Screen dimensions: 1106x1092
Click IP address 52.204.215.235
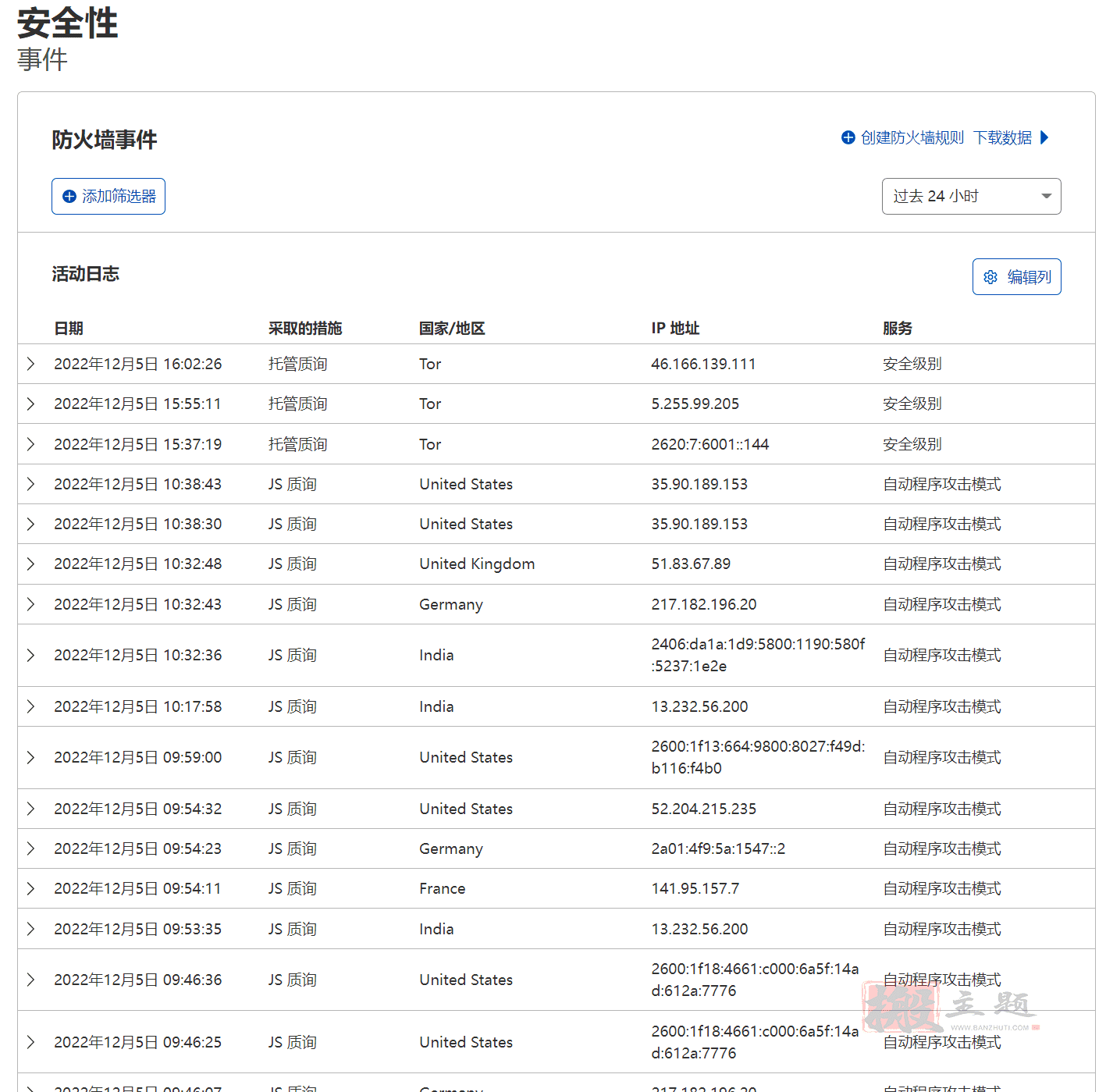pyautogui.click(x=704, y=809)
